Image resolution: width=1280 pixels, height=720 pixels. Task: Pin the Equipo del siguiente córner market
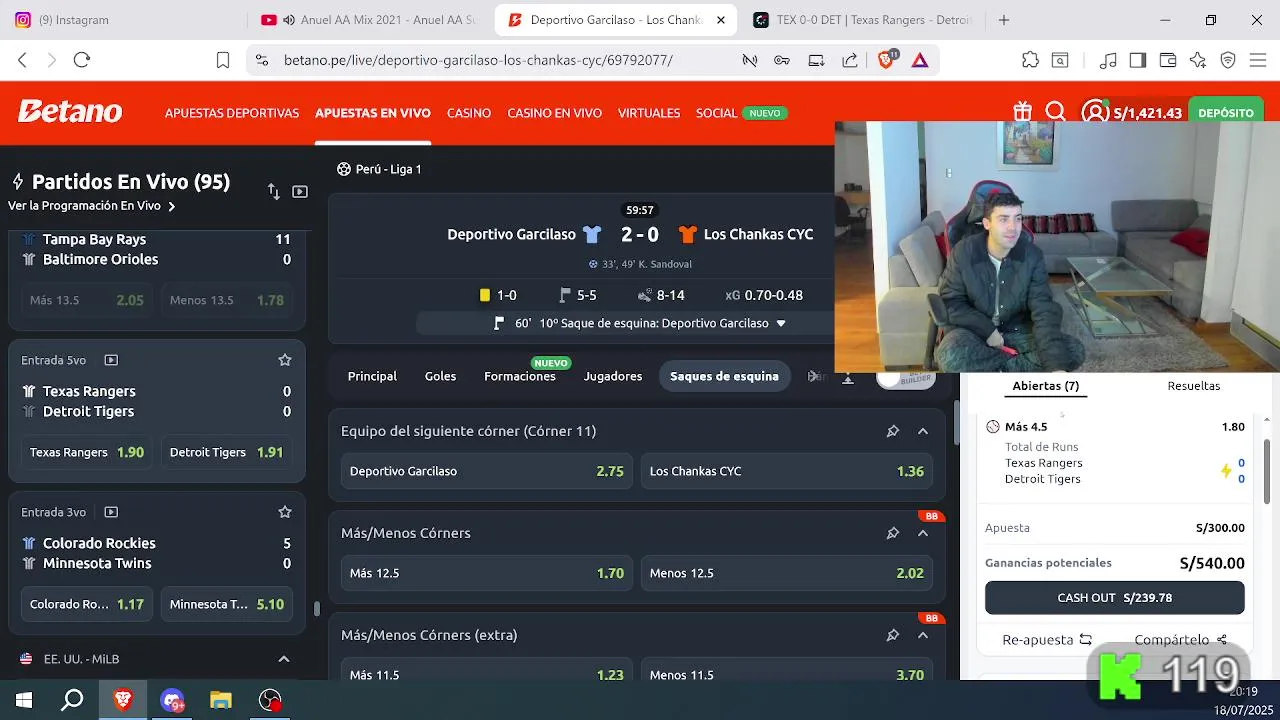coord(893,431)
